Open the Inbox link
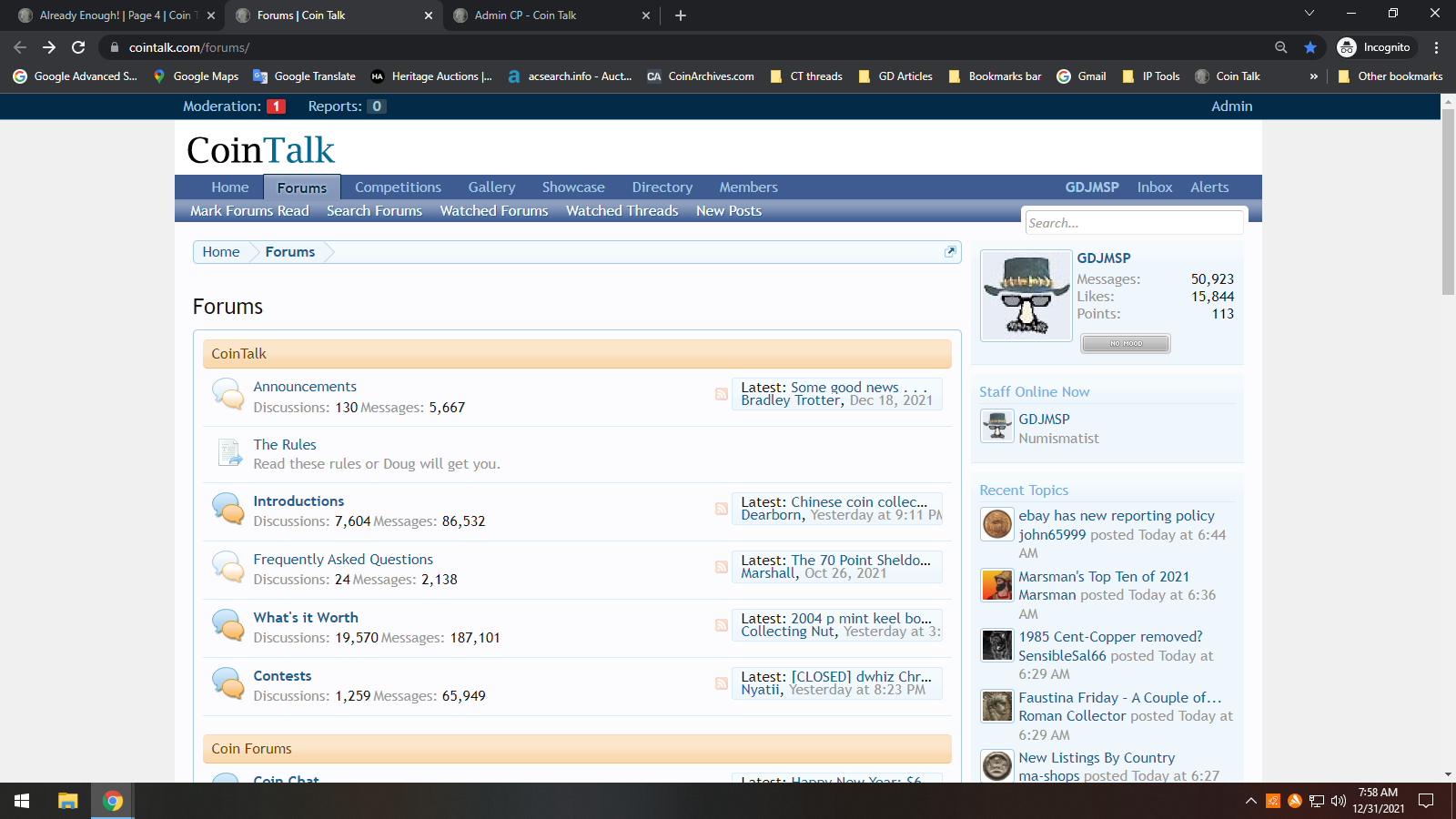This screenshot has height=819, width=1456. click(x=1155, y=187)
